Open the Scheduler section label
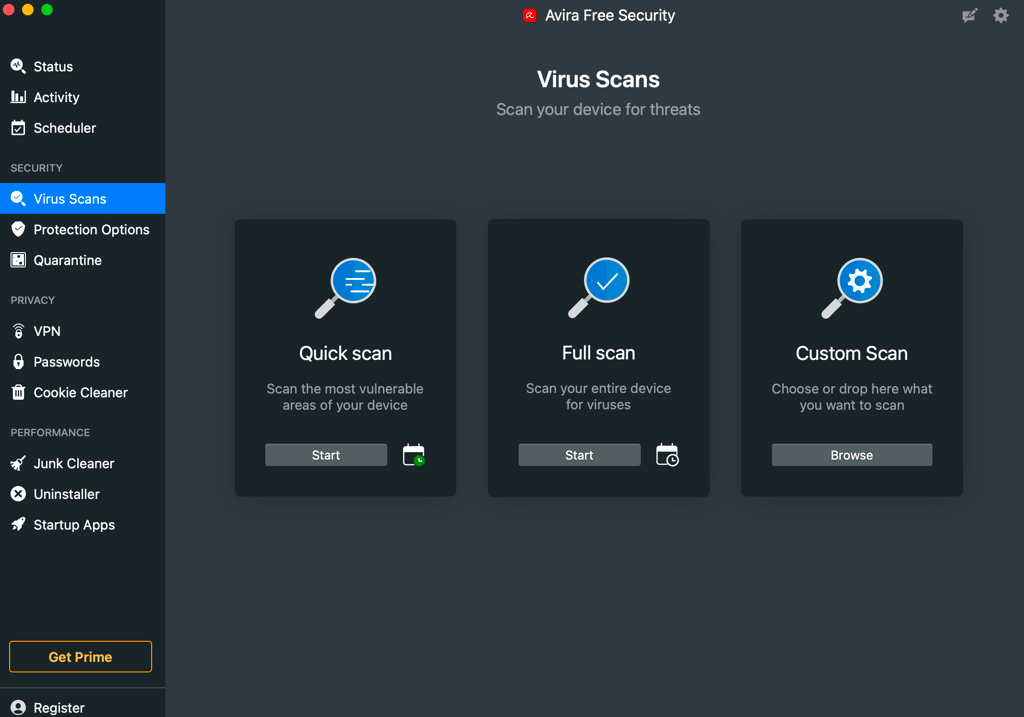Viewport: 1024px width, 717px height. point(65,128)
